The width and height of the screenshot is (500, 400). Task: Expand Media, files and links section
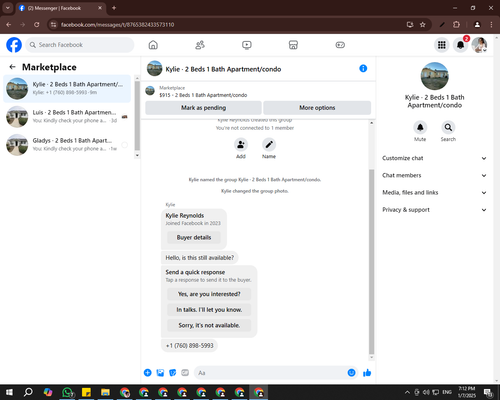coord(434,193)
